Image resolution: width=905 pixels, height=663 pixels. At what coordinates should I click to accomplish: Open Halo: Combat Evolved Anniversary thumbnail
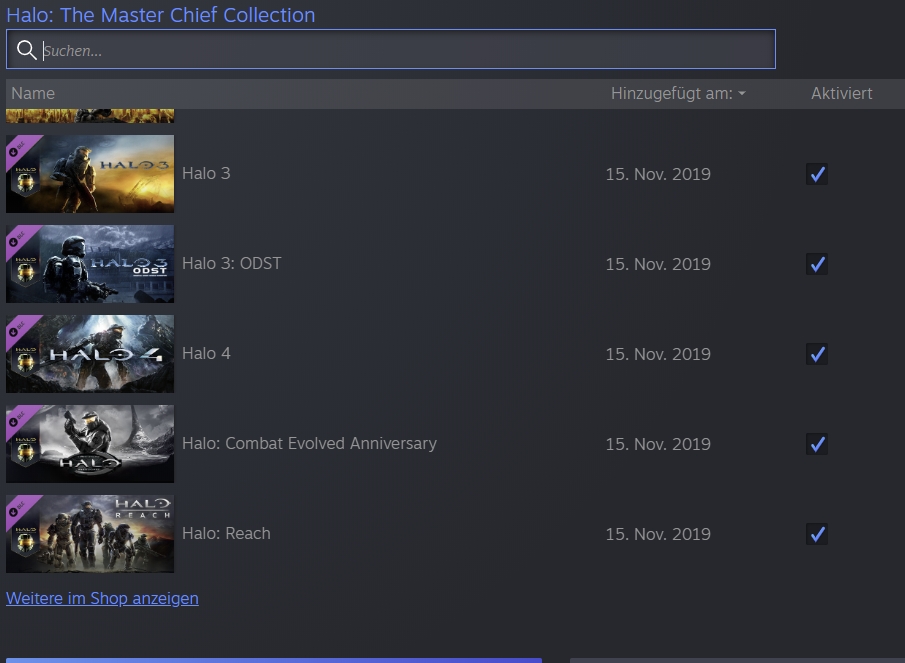point(90,444)
